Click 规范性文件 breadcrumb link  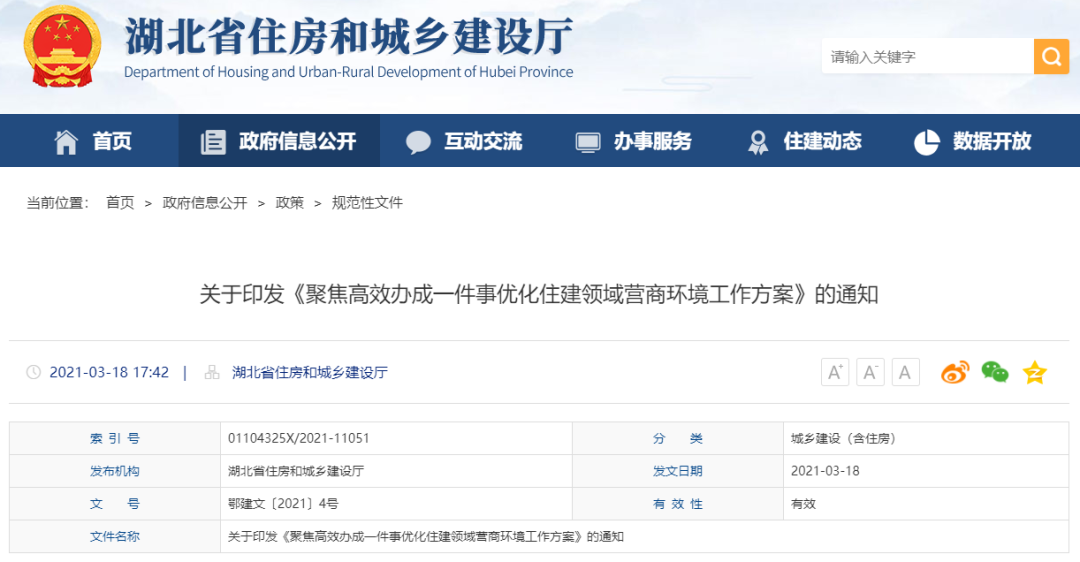click(367, 203)
